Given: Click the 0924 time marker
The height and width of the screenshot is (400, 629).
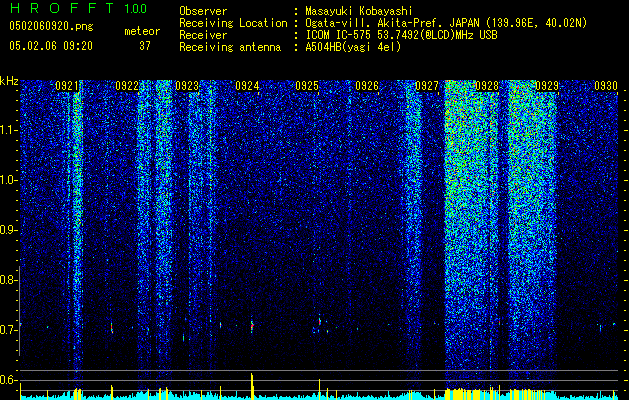Looking at the screenshot, I should (247, 86).
